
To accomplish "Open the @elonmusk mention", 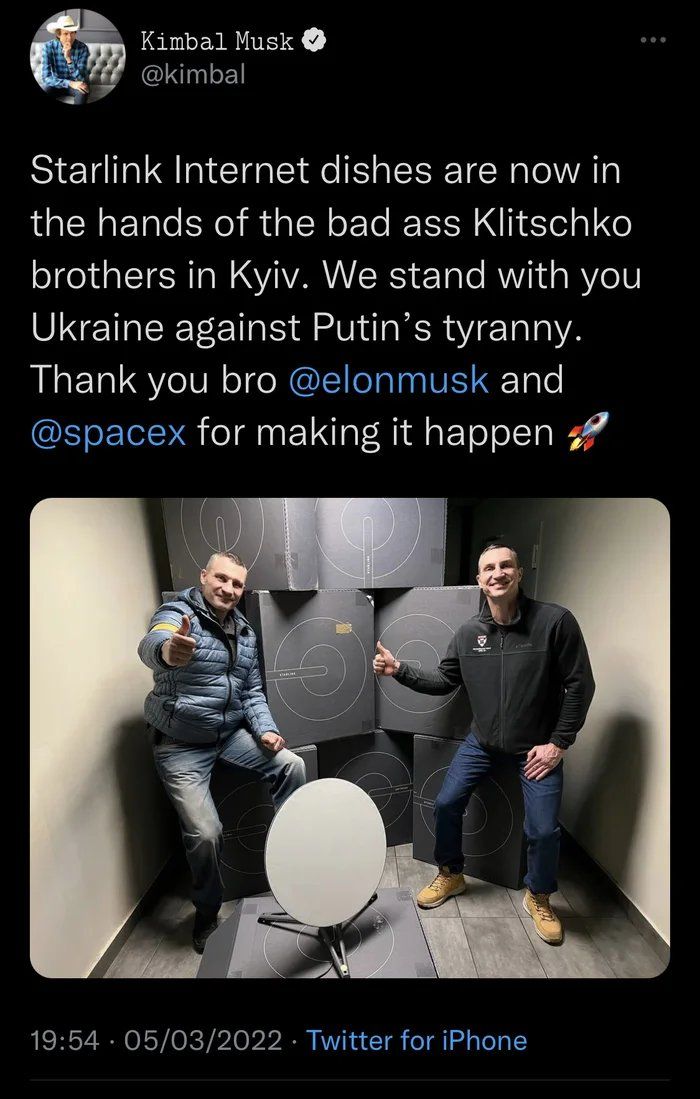I will point(388,379).
